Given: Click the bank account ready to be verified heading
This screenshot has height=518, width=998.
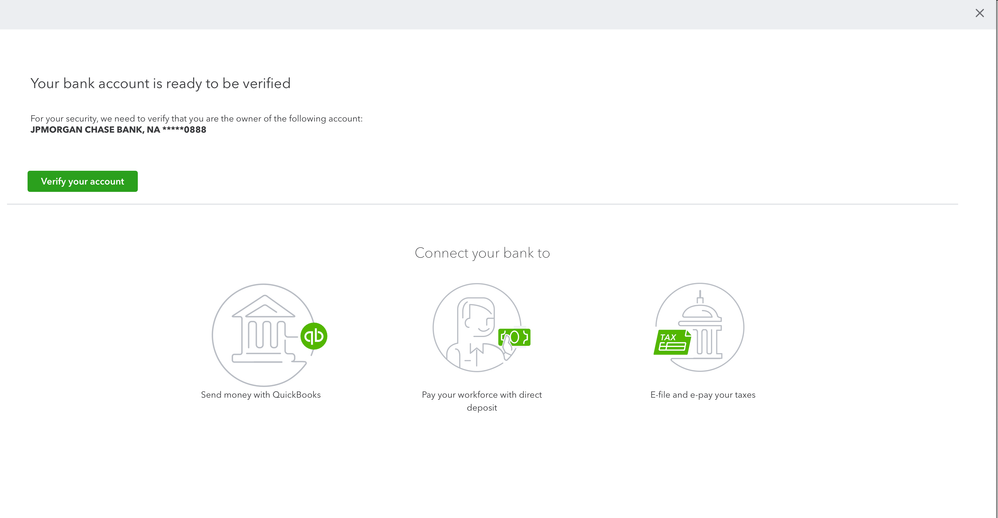Looking at the screenshot, I should pos(160,83).
